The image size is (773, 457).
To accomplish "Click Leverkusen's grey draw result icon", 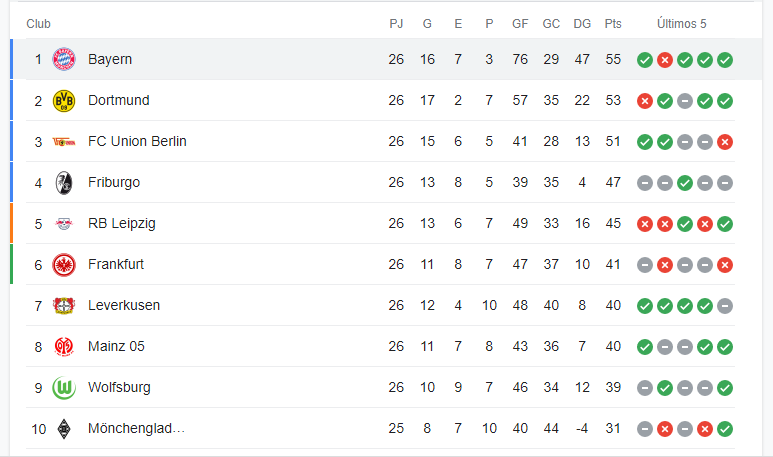I will tap(725, 306).
